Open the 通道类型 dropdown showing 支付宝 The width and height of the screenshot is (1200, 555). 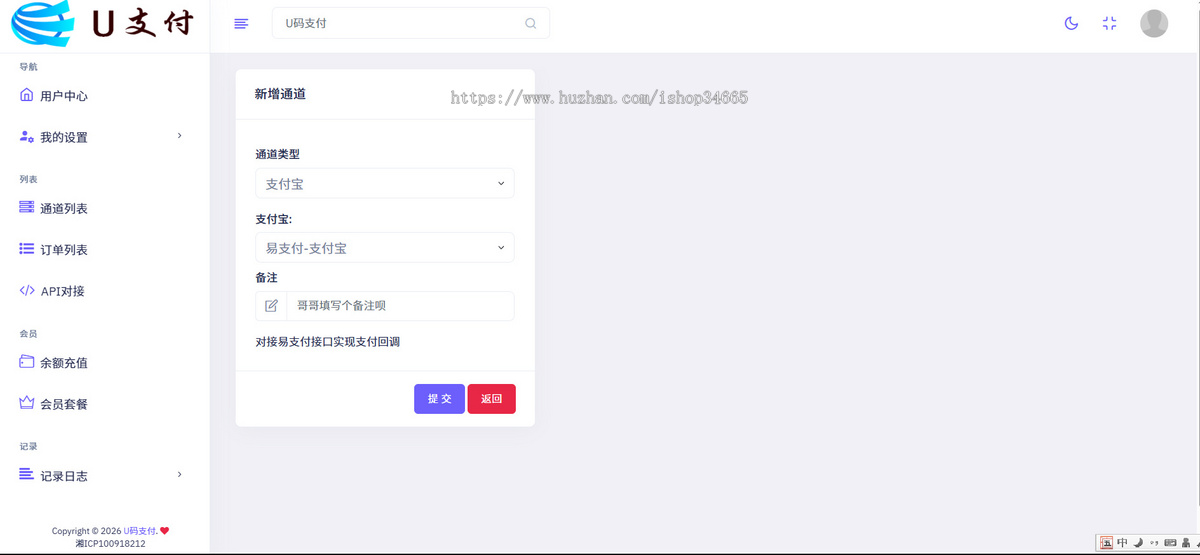pyautogui.click(x=385, y=183)
